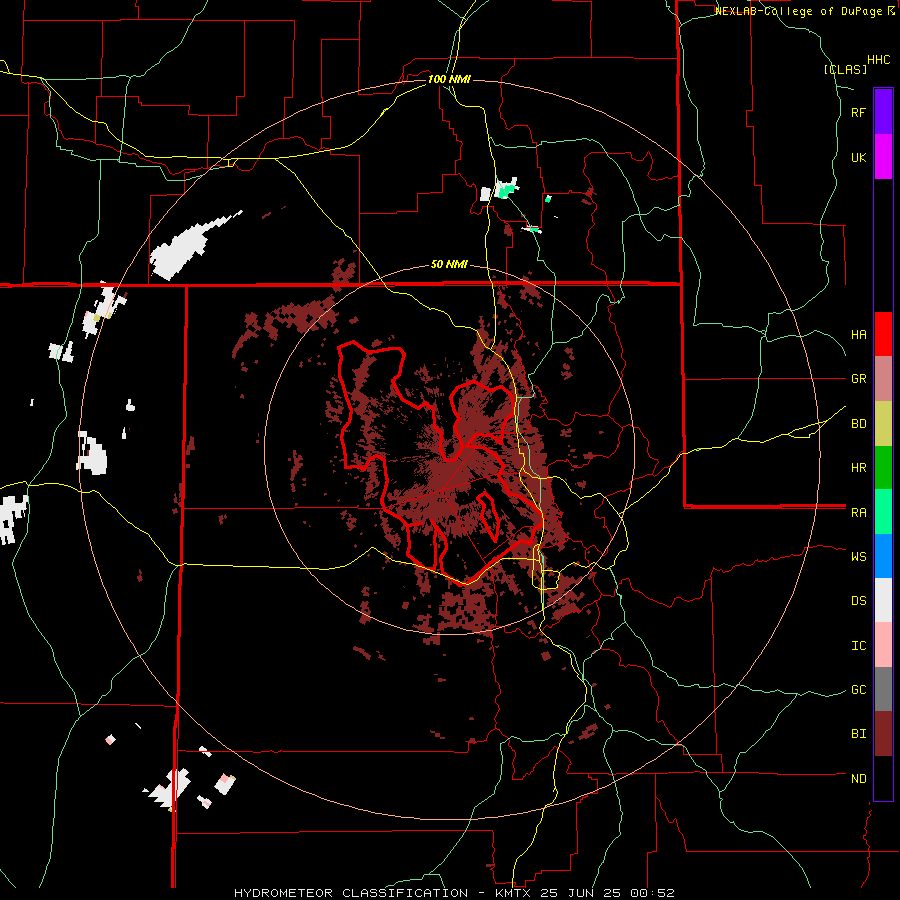Image resolution: width=900 pixels, height=900 pixels.
Task: Click the ND black legend swatch
Action: point(883,778)
